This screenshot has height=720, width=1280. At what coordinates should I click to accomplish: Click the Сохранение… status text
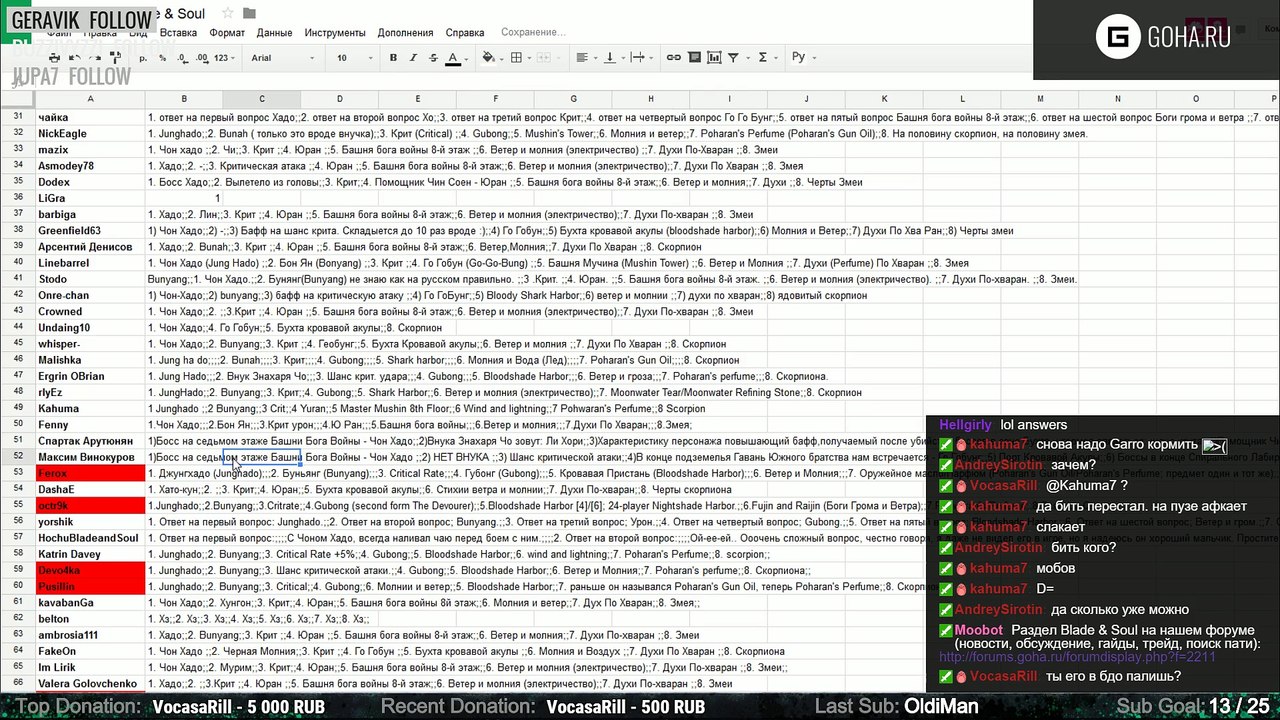click(533, 32)
